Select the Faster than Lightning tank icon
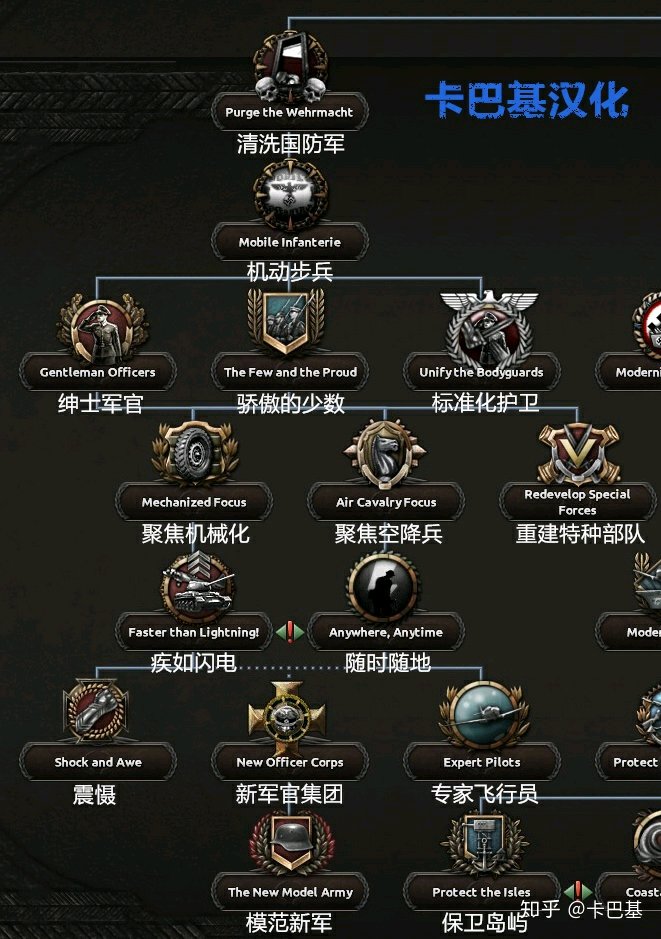 point(196,587)
